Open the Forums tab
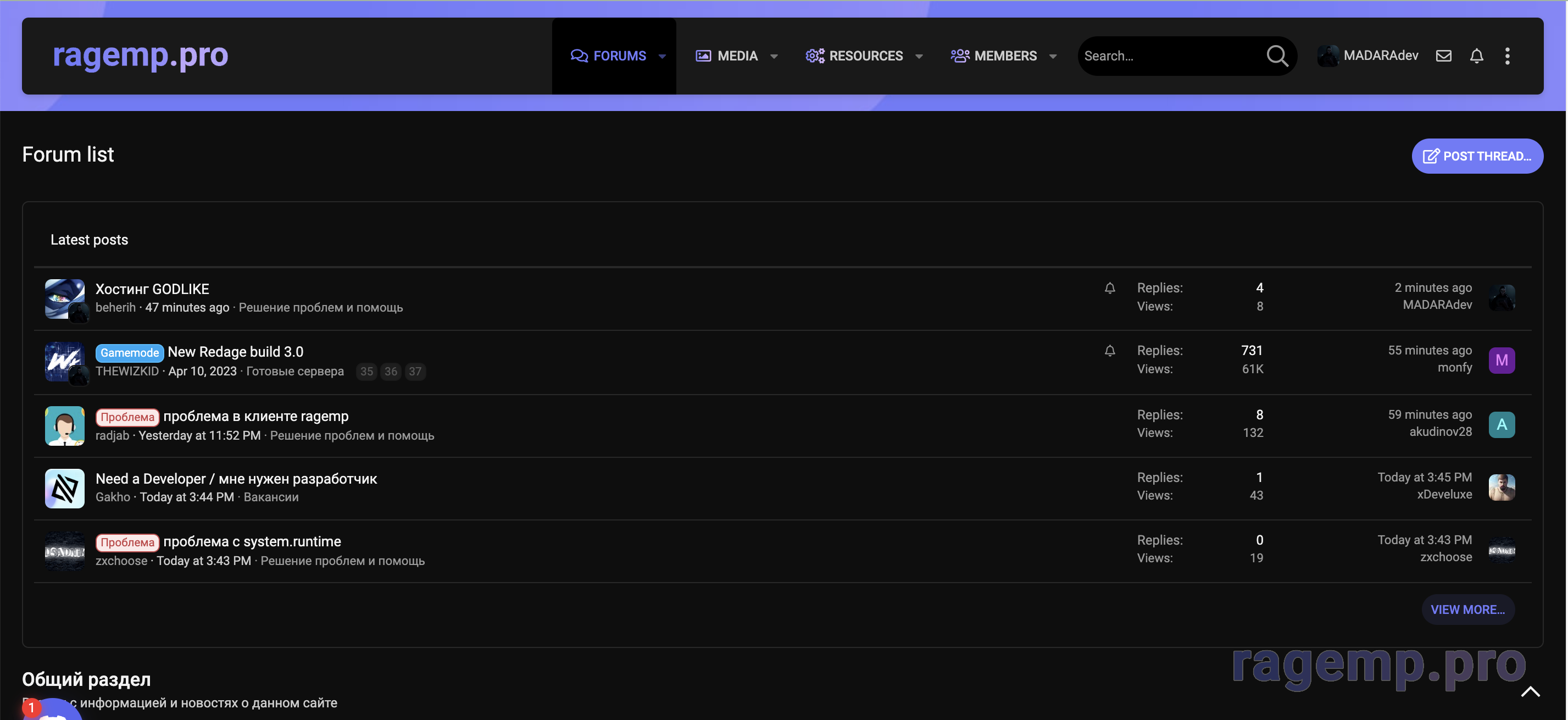 [x=608, y=56]
